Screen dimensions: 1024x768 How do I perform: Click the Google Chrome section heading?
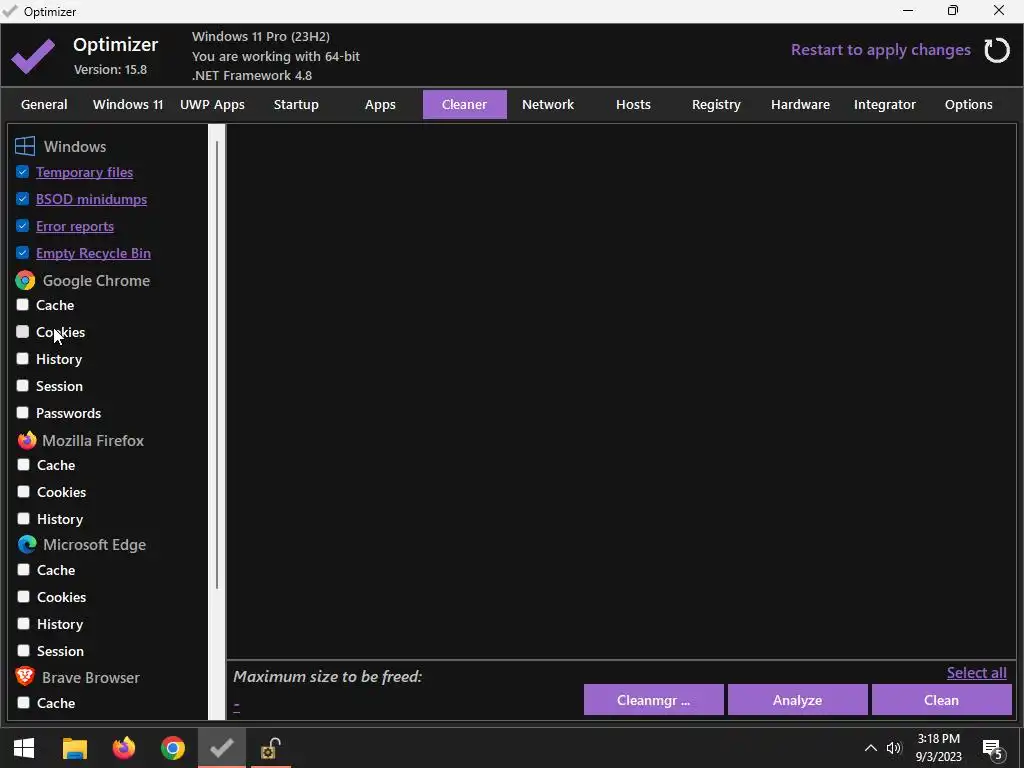click(x=96, y=280)
